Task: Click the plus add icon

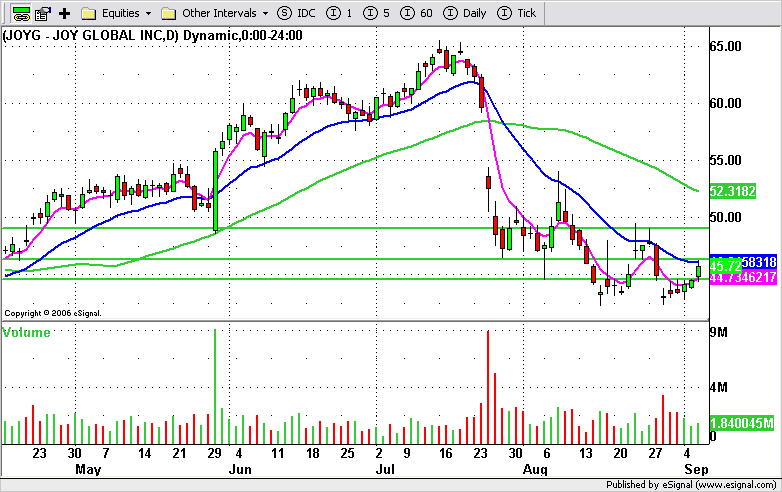Action: click(64, 13)
